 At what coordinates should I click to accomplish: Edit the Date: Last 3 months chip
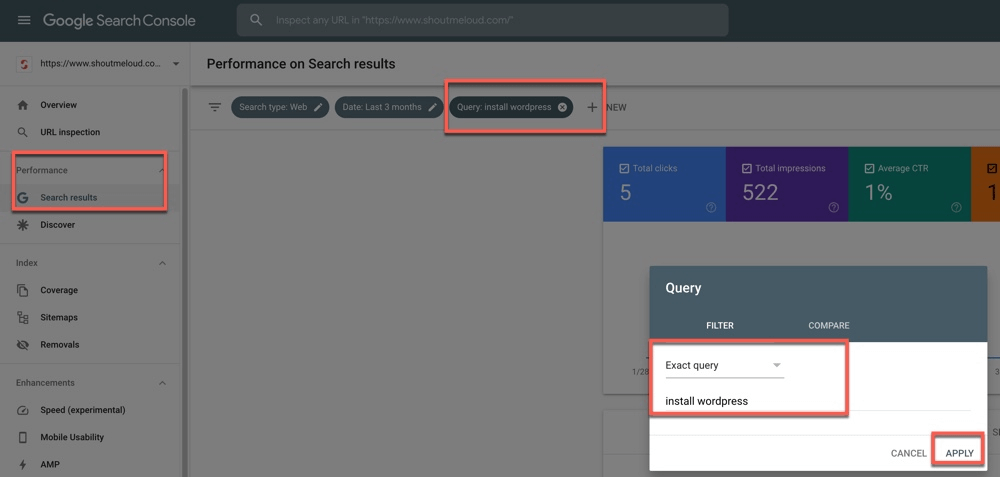tap(389, 107)
